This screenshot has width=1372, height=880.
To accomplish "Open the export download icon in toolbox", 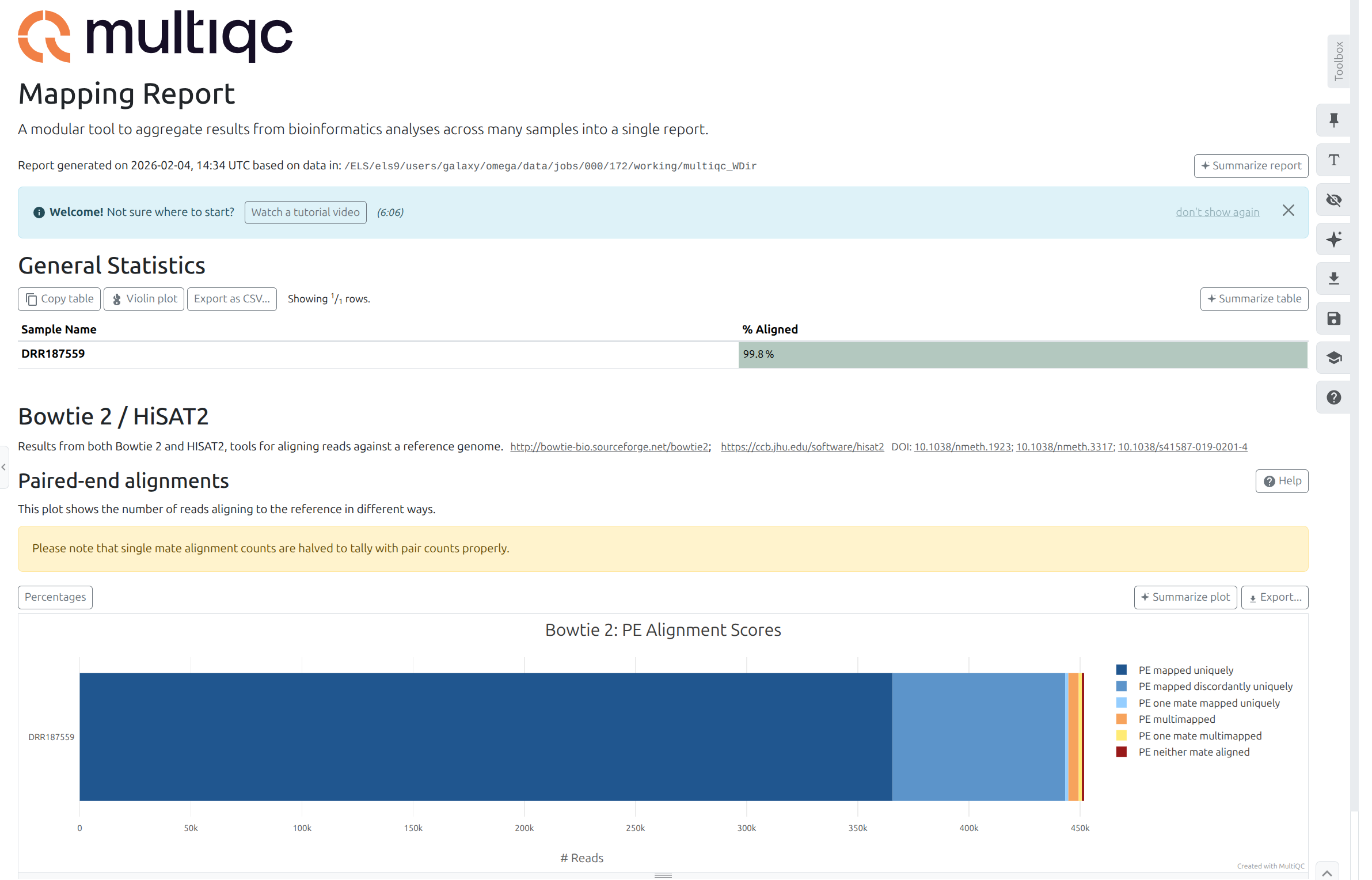I will 1333,279.
